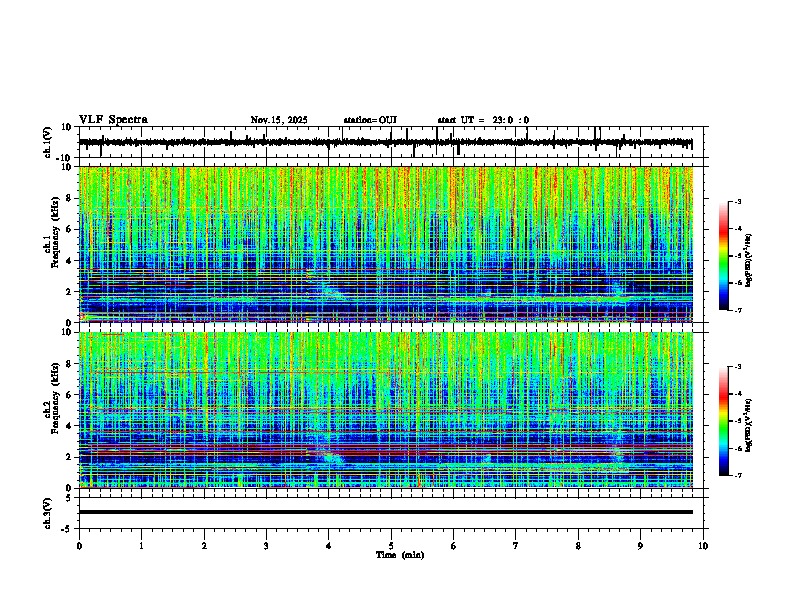Click the ch.2 'Frequency (kHz)' axis label
The height and width of the screenshot is (612, 792).
55,398
